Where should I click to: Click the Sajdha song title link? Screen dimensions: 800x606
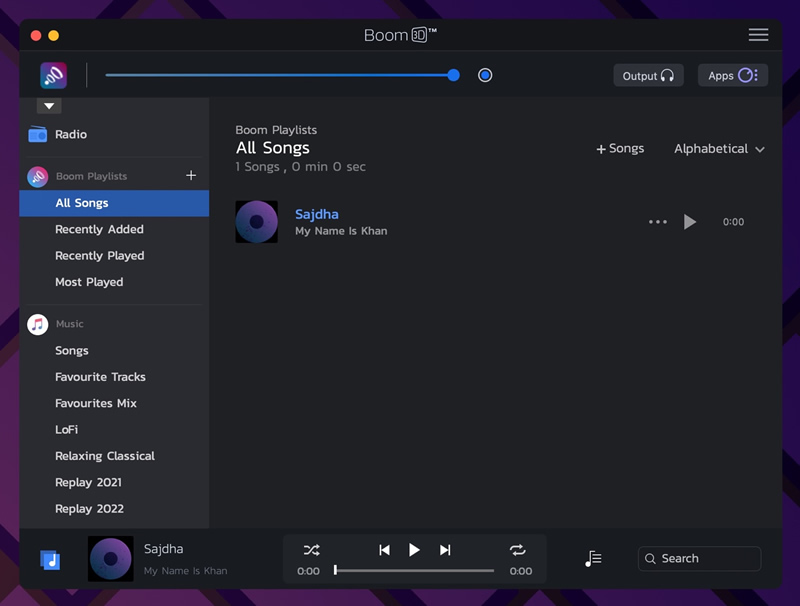pyautogui.click(x=316, y=214)
